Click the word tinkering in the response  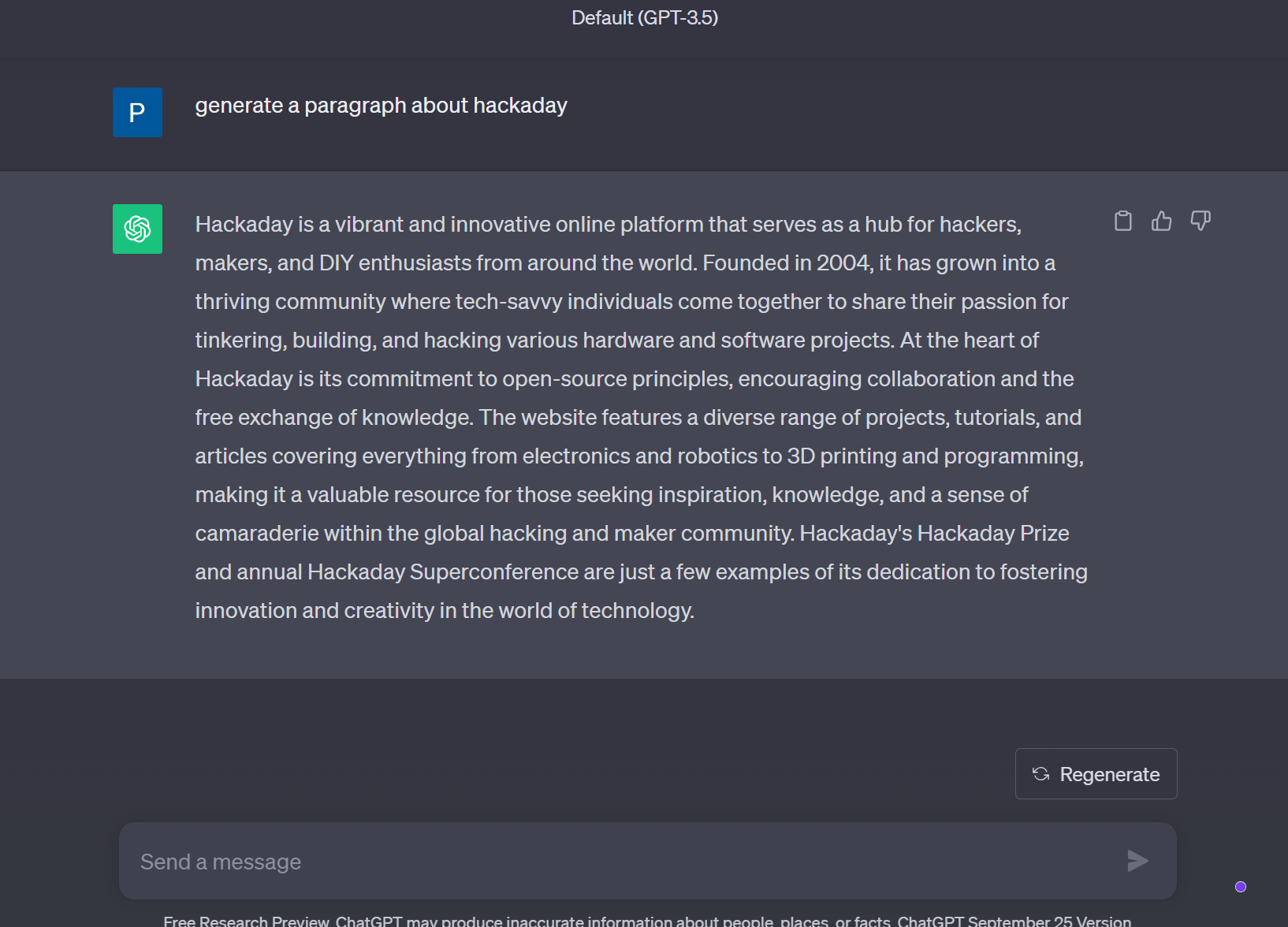point(240,341)
